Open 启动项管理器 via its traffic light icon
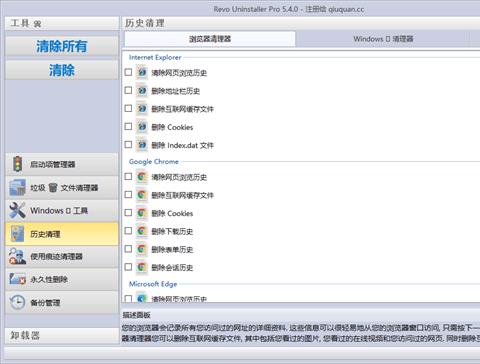The height and width of the screenshot is (364, 480). [x=17, y=164]
